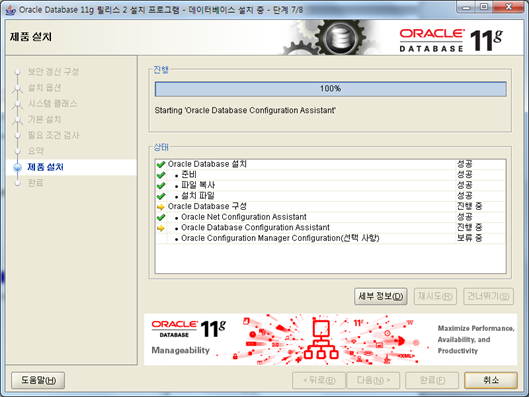
Task: Select 요약 step in sidebar
Action: click(x=35, y=151)
